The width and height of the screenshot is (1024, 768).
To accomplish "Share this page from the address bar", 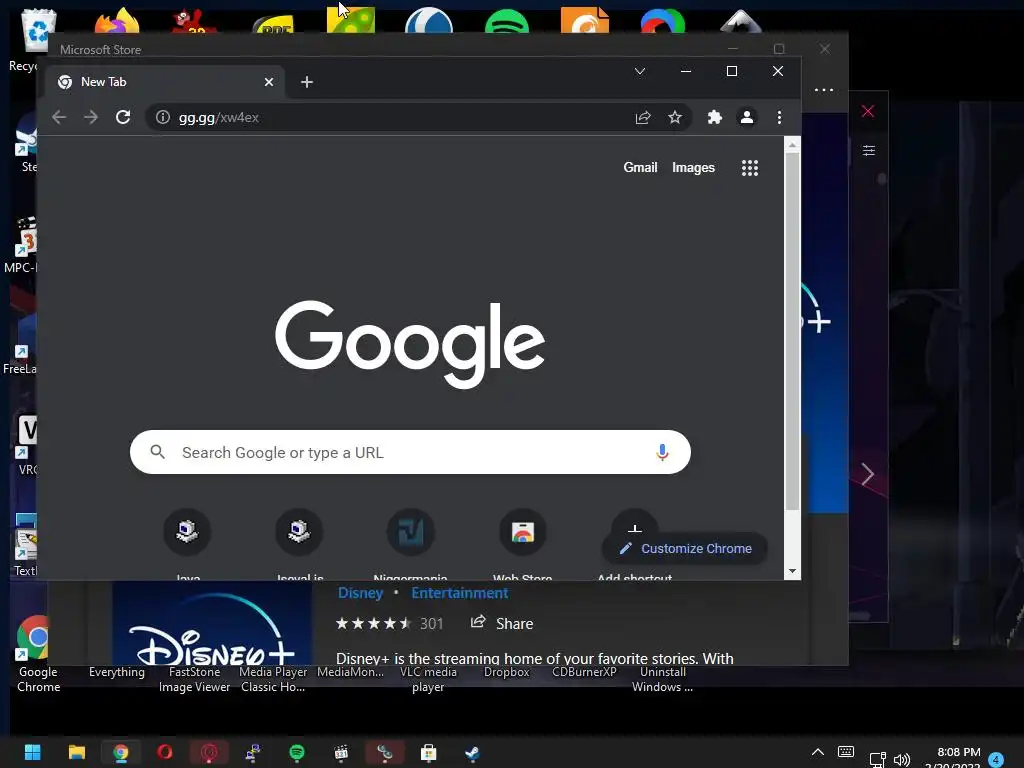I will coord(643,118).
